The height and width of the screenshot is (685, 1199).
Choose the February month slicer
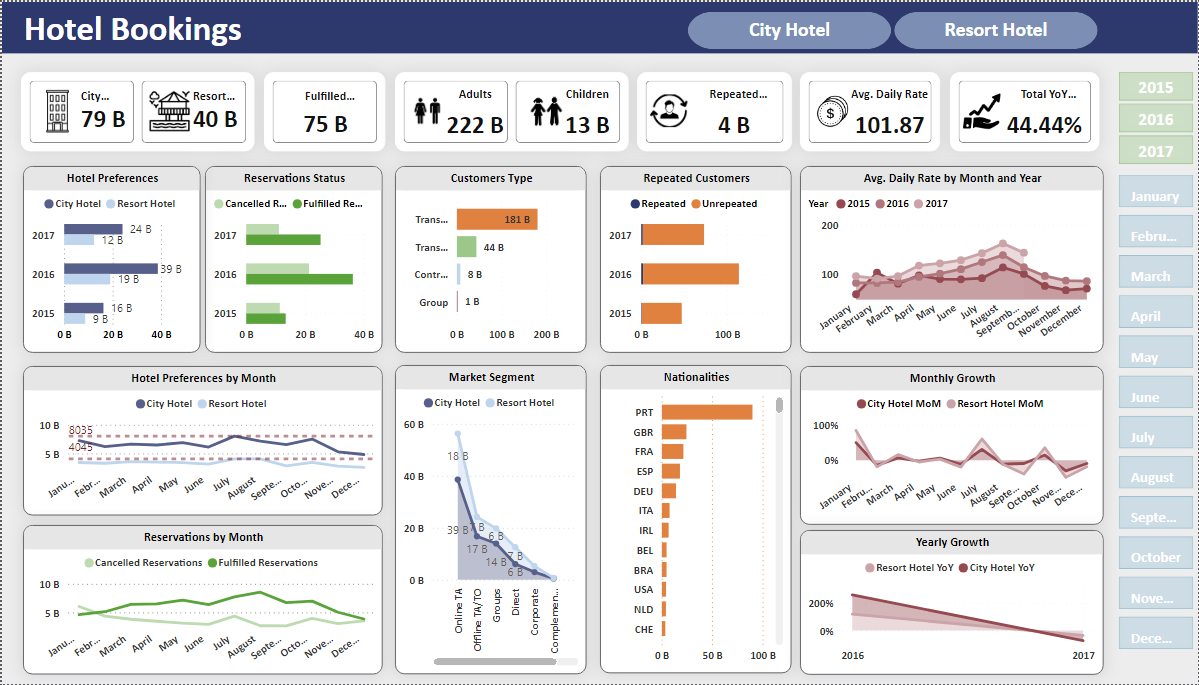[x=1155, y=231]
